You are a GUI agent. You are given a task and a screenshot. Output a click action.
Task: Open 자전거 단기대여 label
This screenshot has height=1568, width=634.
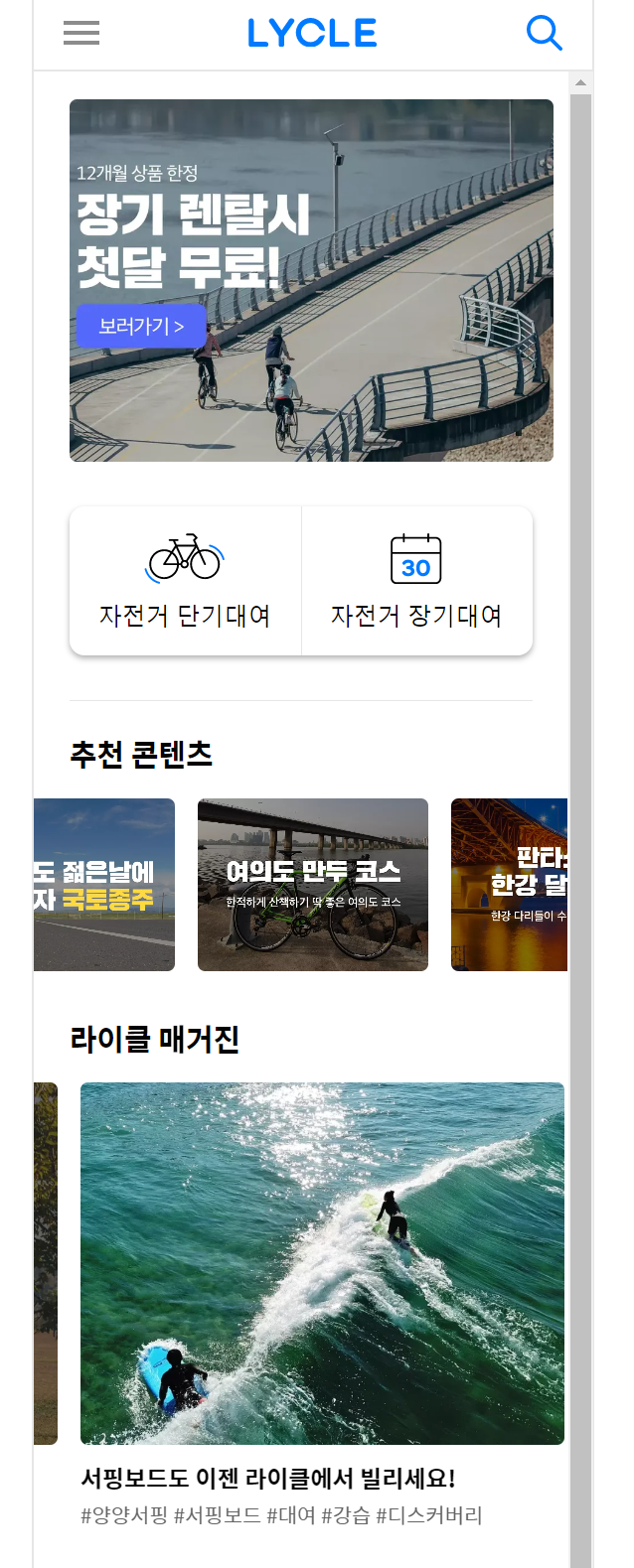(185, 616)
